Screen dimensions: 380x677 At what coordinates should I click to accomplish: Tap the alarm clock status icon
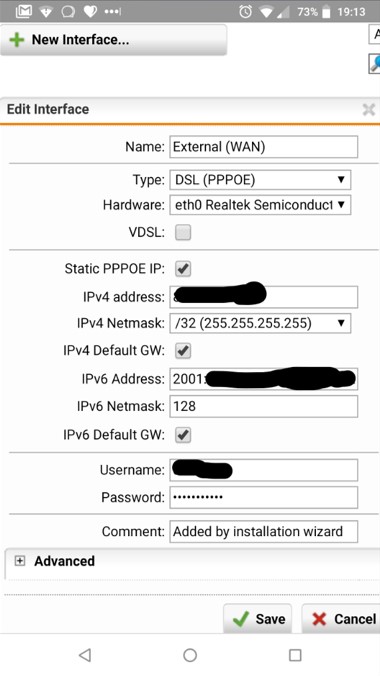pyautogui.click(x=245, y=11)
